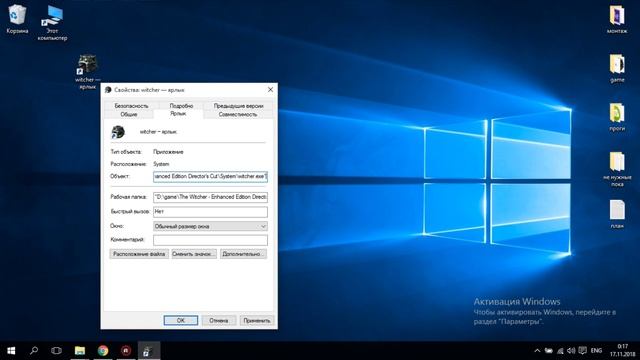
Task: Open Task View on the taskbar
Action: (56, 351)
